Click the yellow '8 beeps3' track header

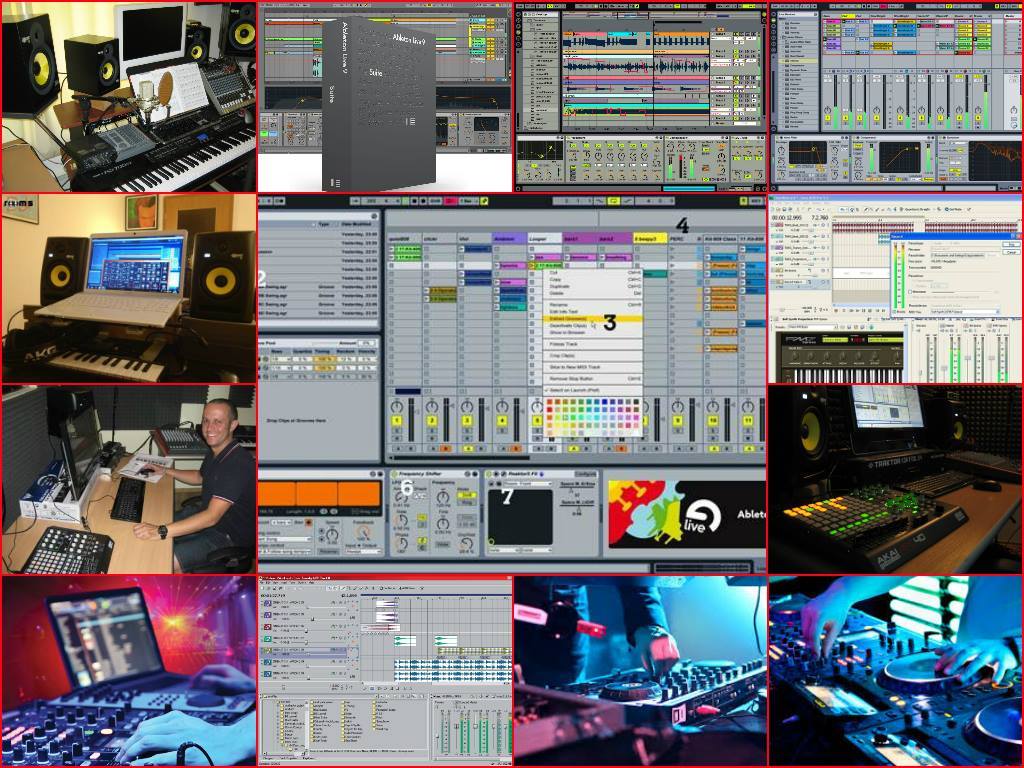coord(650,239)
